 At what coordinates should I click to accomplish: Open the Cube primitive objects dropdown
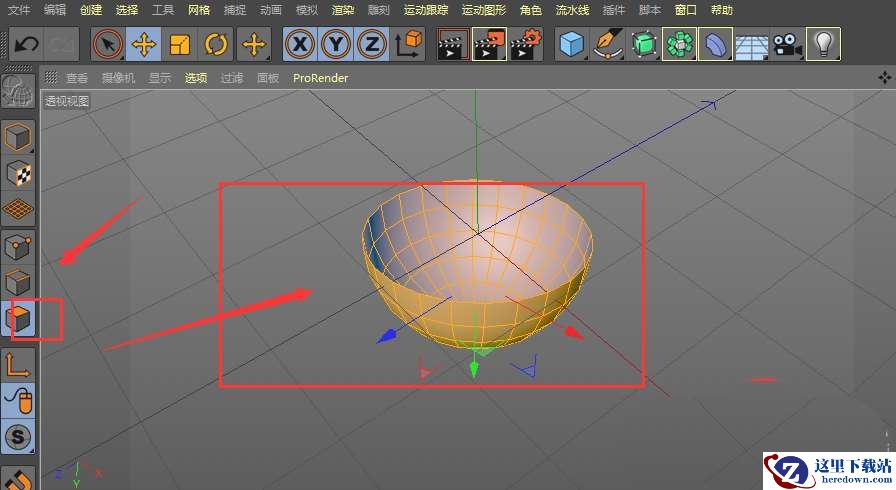[x=572, y=45]
